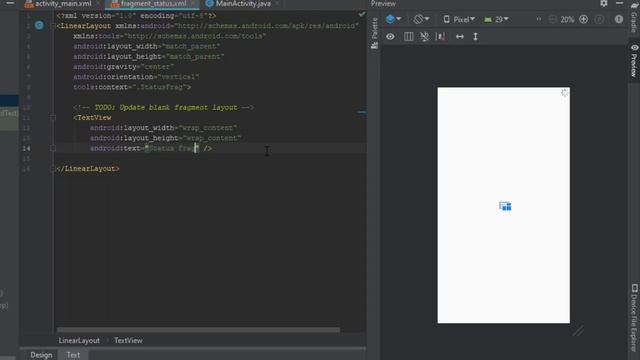Image resolution: width=640 pixels, height=360 pixels.
Task: Expand horizontally toolbar icon
Action: click(460, 37)
